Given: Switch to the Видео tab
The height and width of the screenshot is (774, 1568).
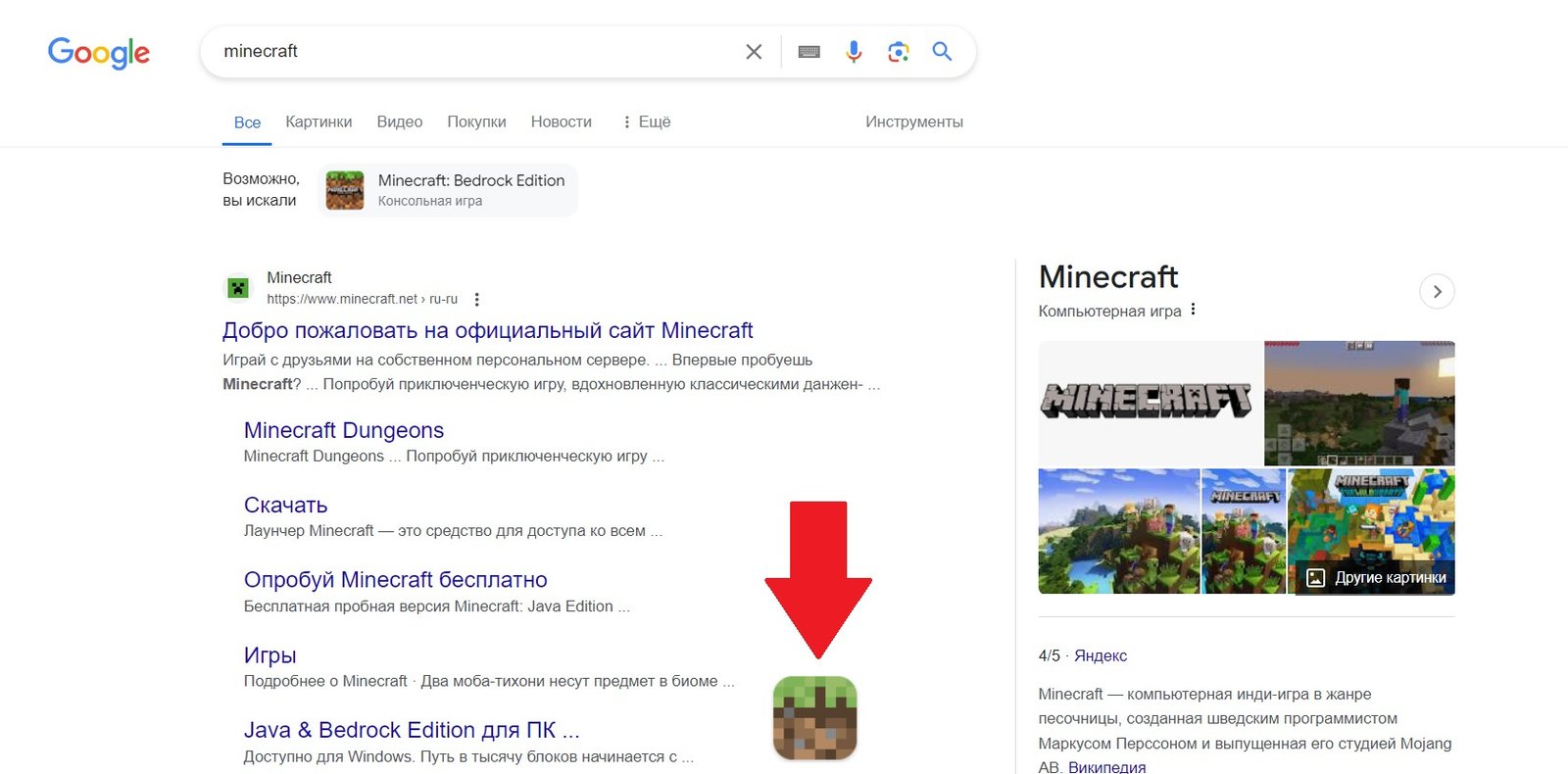Looking at the screenshot, I should point(400,121).
